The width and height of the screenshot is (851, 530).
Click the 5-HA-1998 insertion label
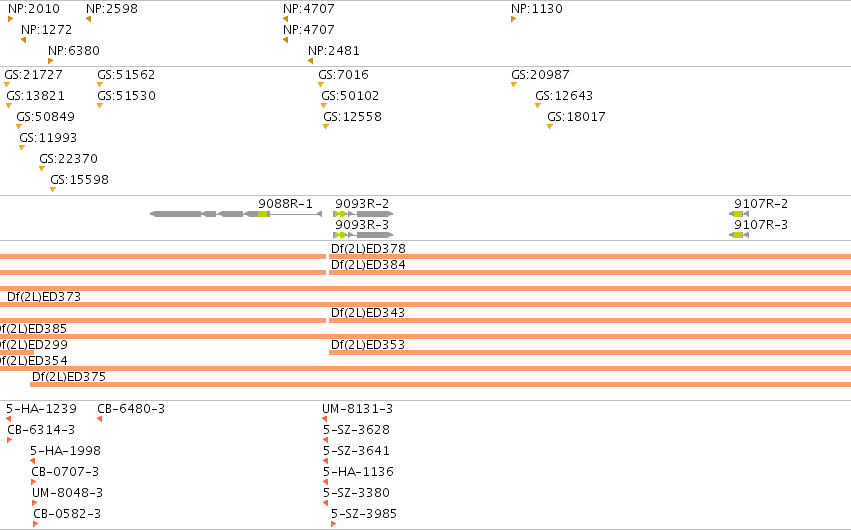coord(65,451)
